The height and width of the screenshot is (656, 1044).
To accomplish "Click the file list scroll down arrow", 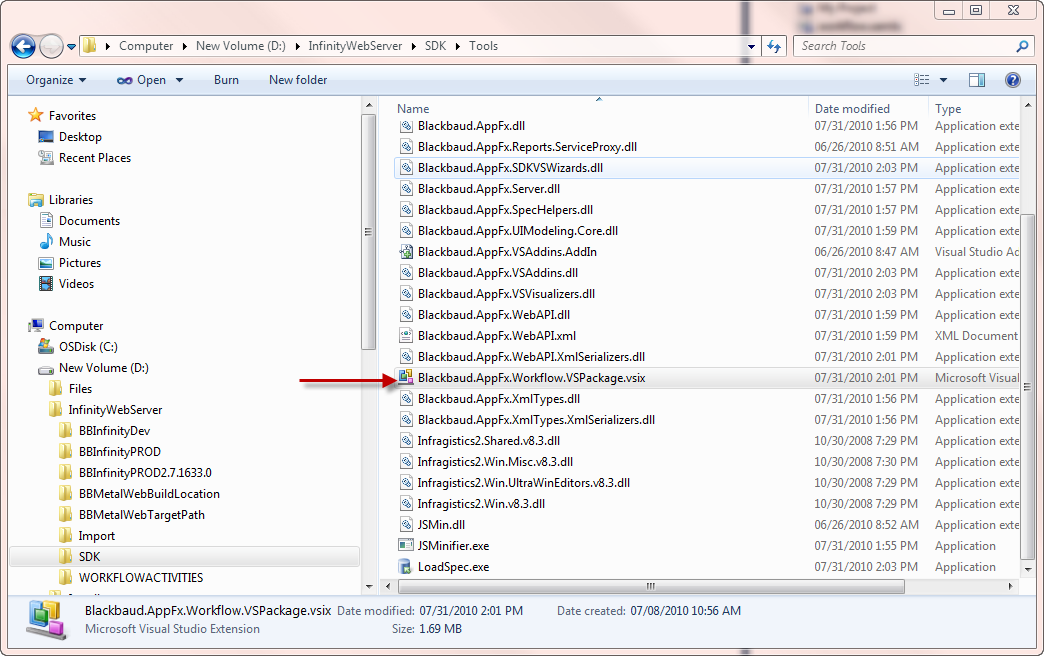I will pos(1028,569).
